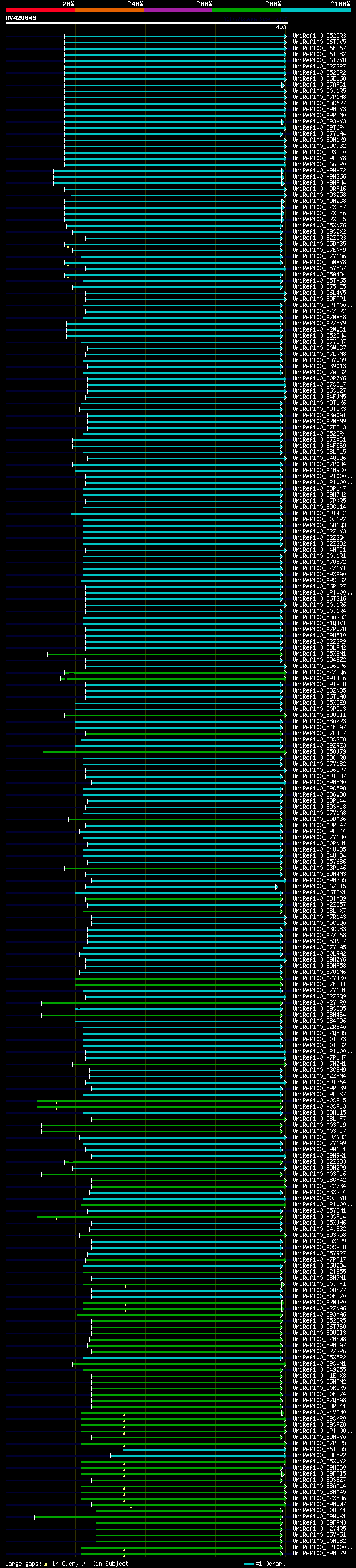Click the red 20% legend color bar

(39, 10)
